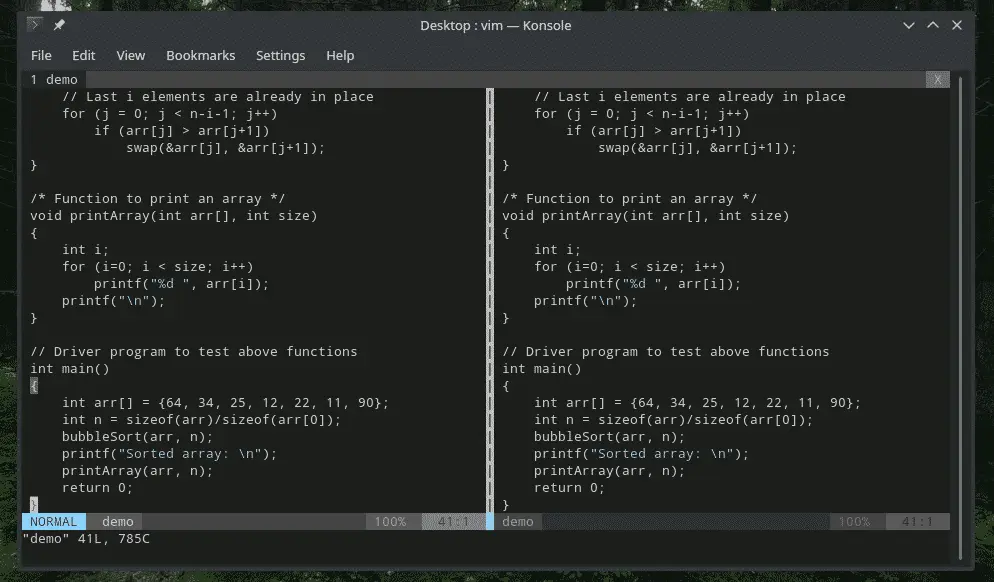Click 'void printArray' line in right pane
Viewport: 994px width, 582px height.
[646, 216]
